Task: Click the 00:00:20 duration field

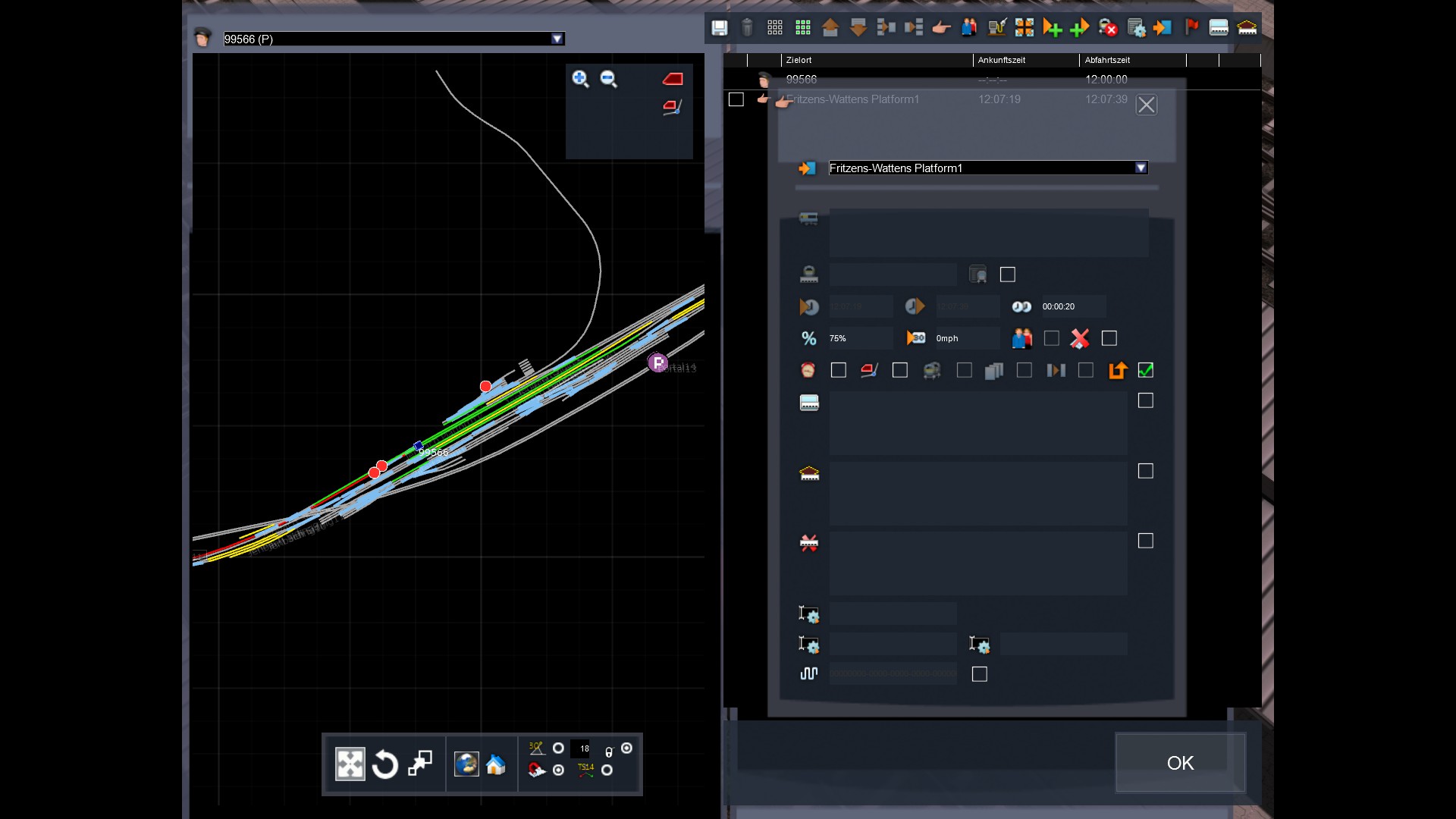Action: (1073, 306)
